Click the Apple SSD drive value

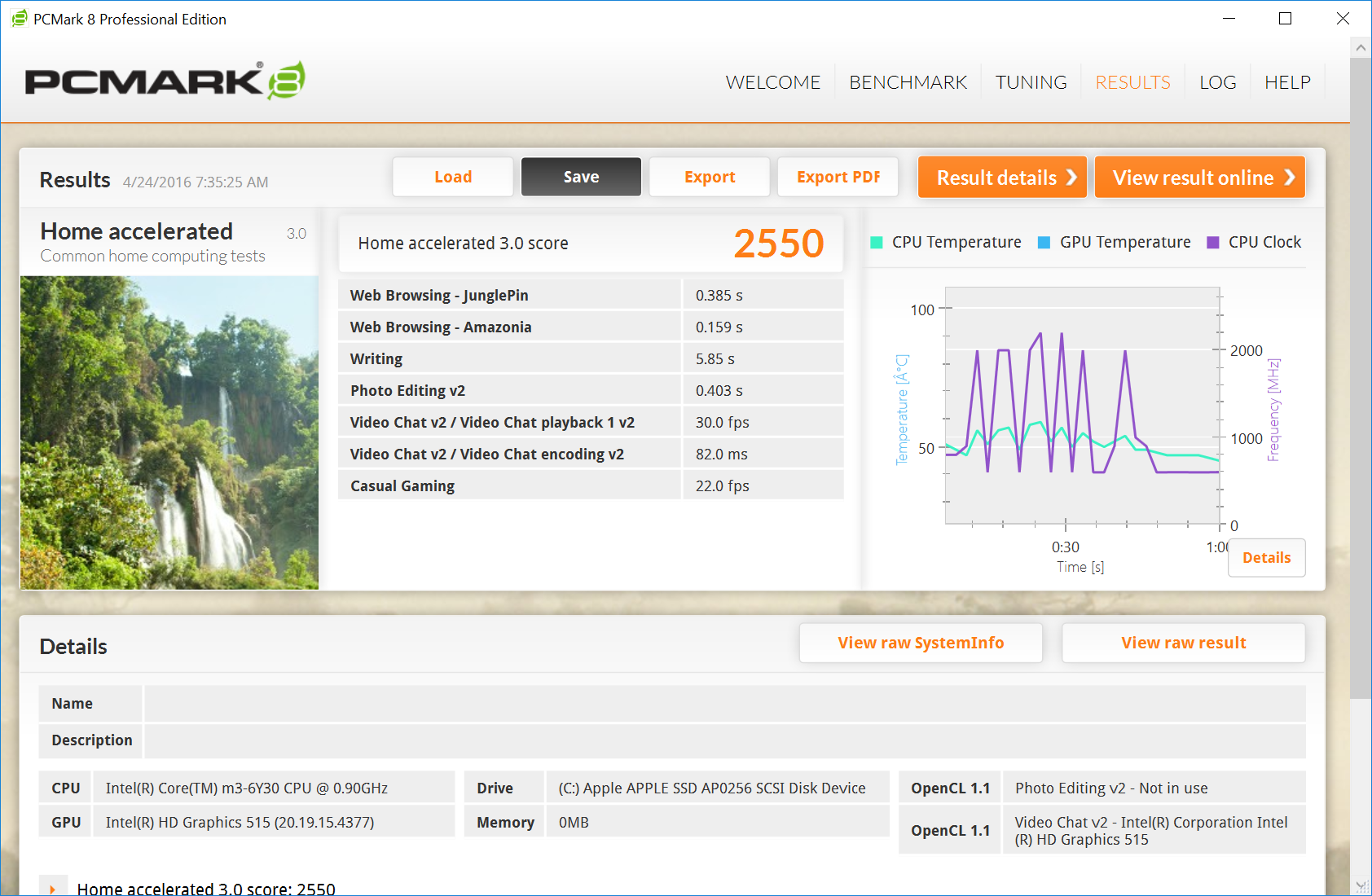coord(712,788)
